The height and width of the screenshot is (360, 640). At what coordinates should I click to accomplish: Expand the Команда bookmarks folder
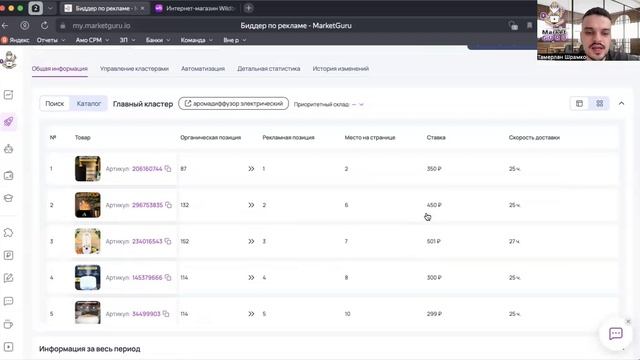point(196,40)
